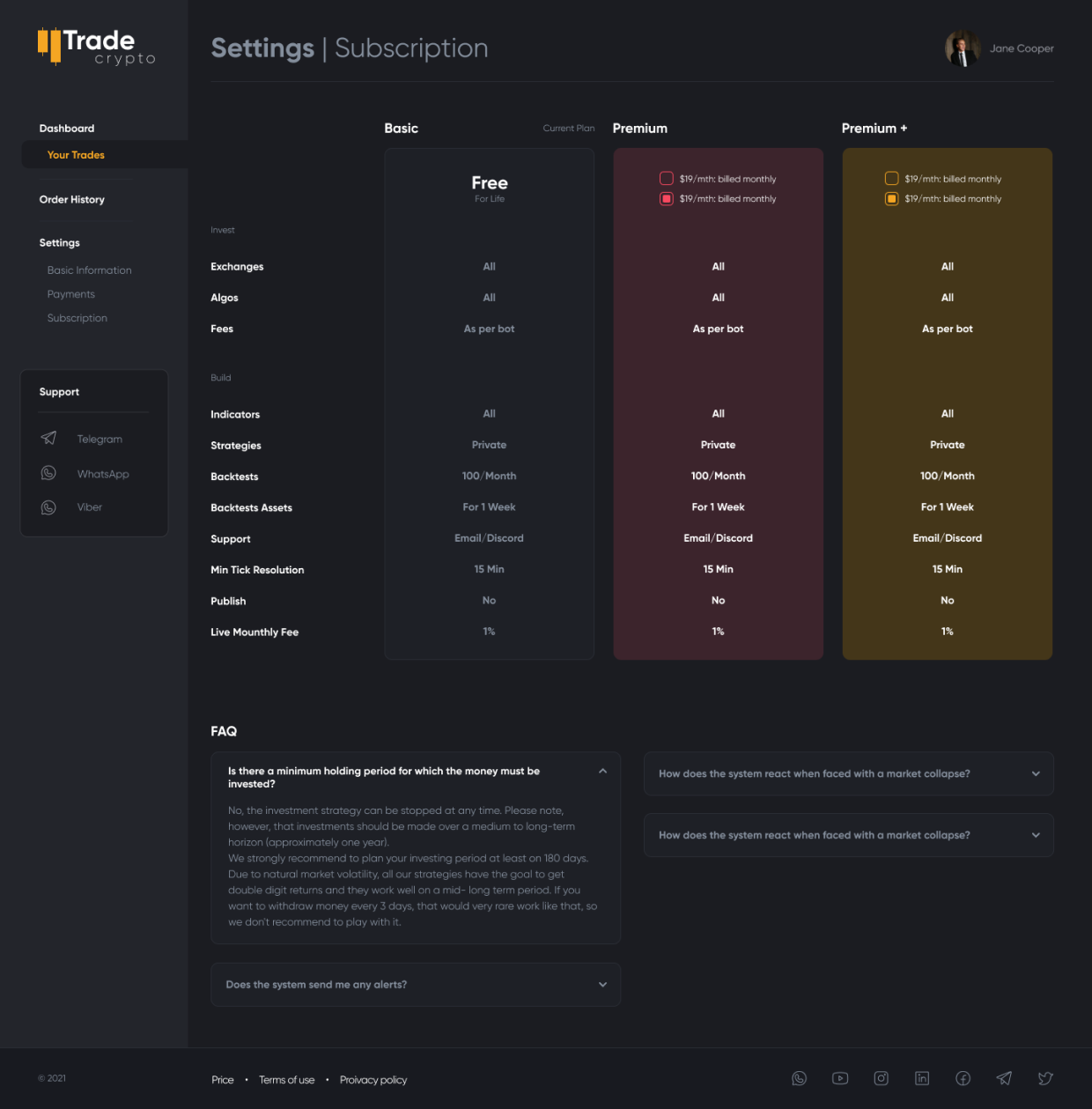1092x1109 pixels.
Task: Click the Viber icon in Support panel
Action: click(x=48, y=507)
